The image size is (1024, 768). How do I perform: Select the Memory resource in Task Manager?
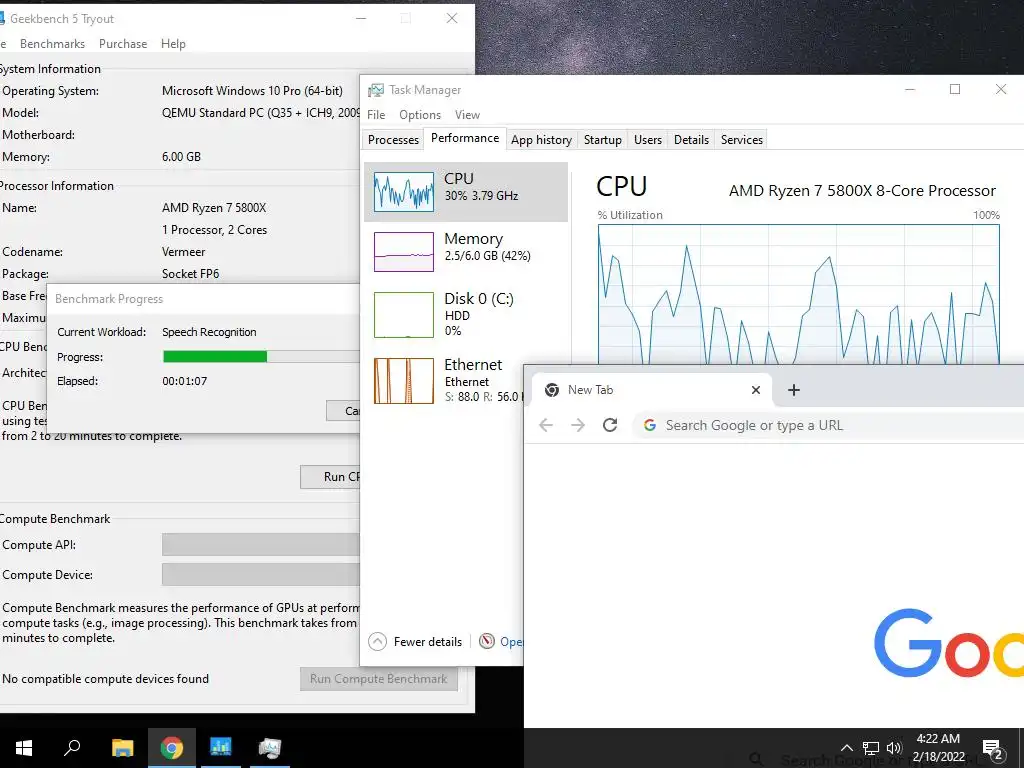(466, 251)
